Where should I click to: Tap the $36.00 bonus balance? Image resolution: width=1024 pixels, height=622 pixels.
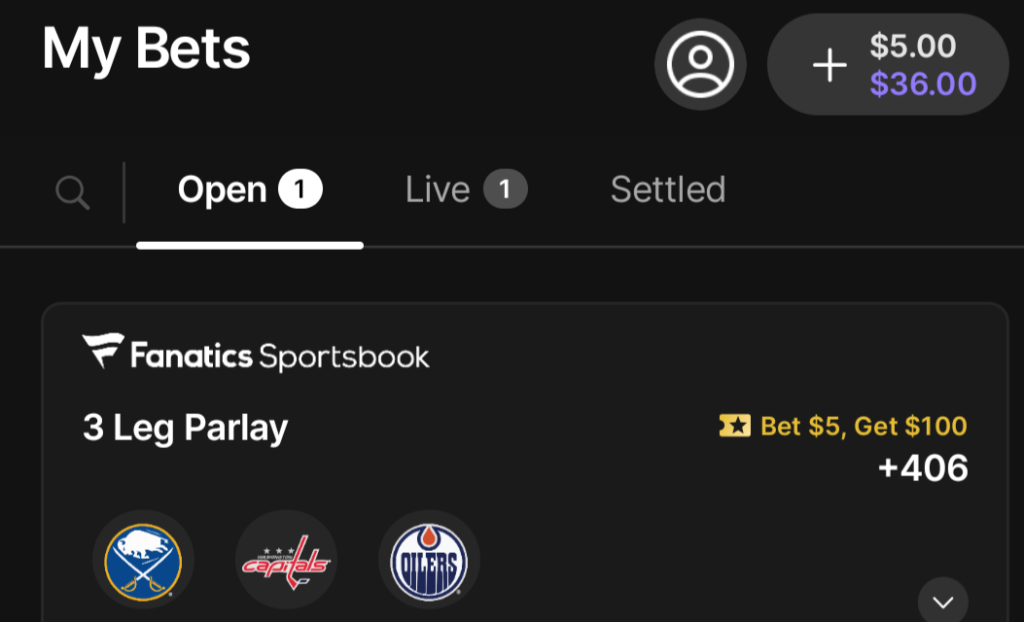point(922,84)
